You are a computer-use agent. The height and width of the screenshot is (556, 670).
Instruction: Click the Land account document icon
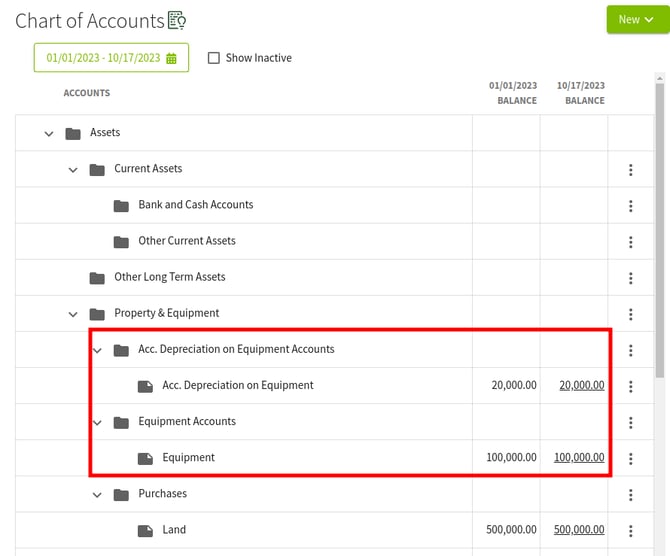coord(145,530)
